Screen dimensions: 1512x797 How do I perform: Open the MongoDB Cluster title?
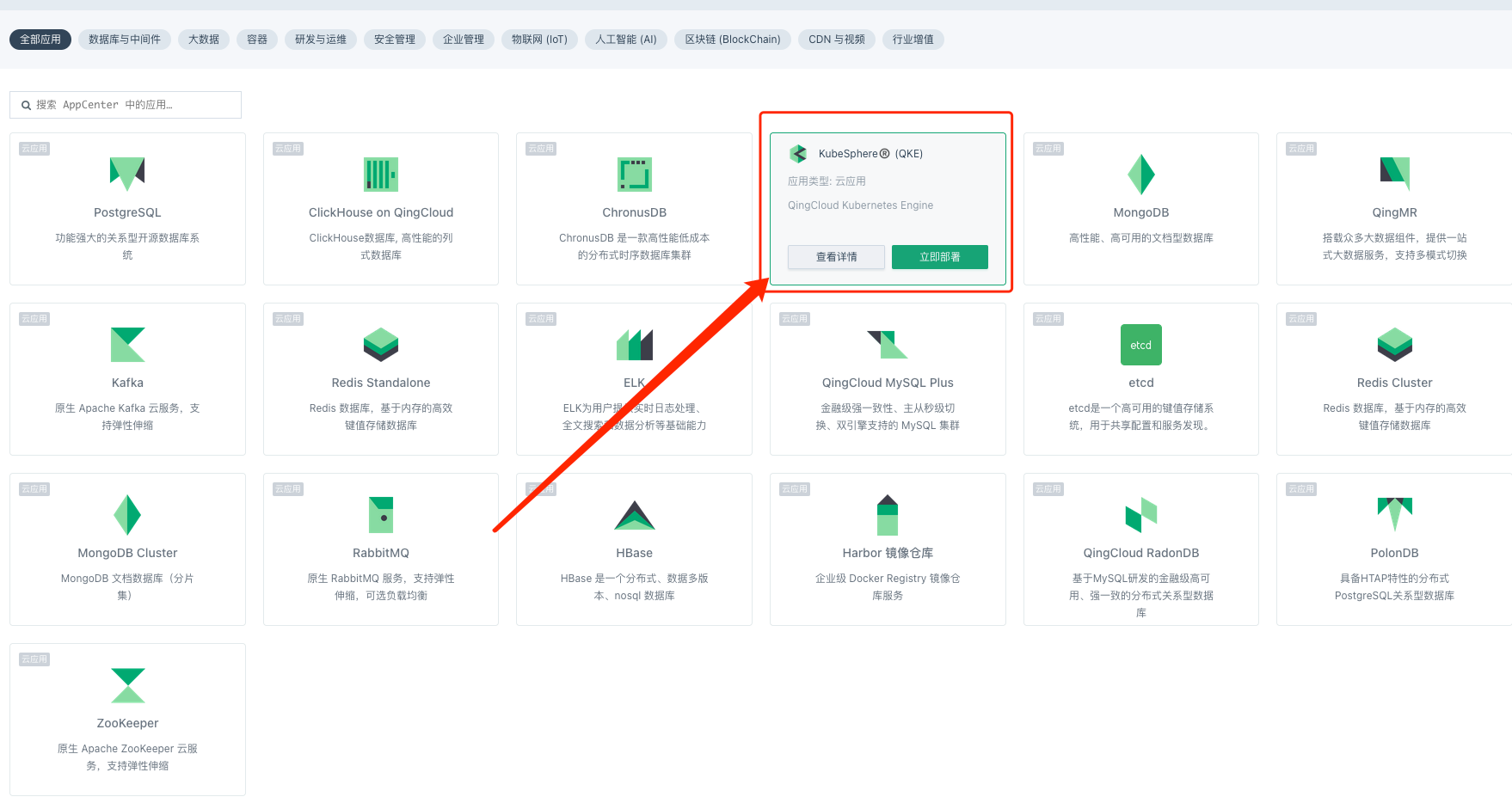click(x=127, y=553)
